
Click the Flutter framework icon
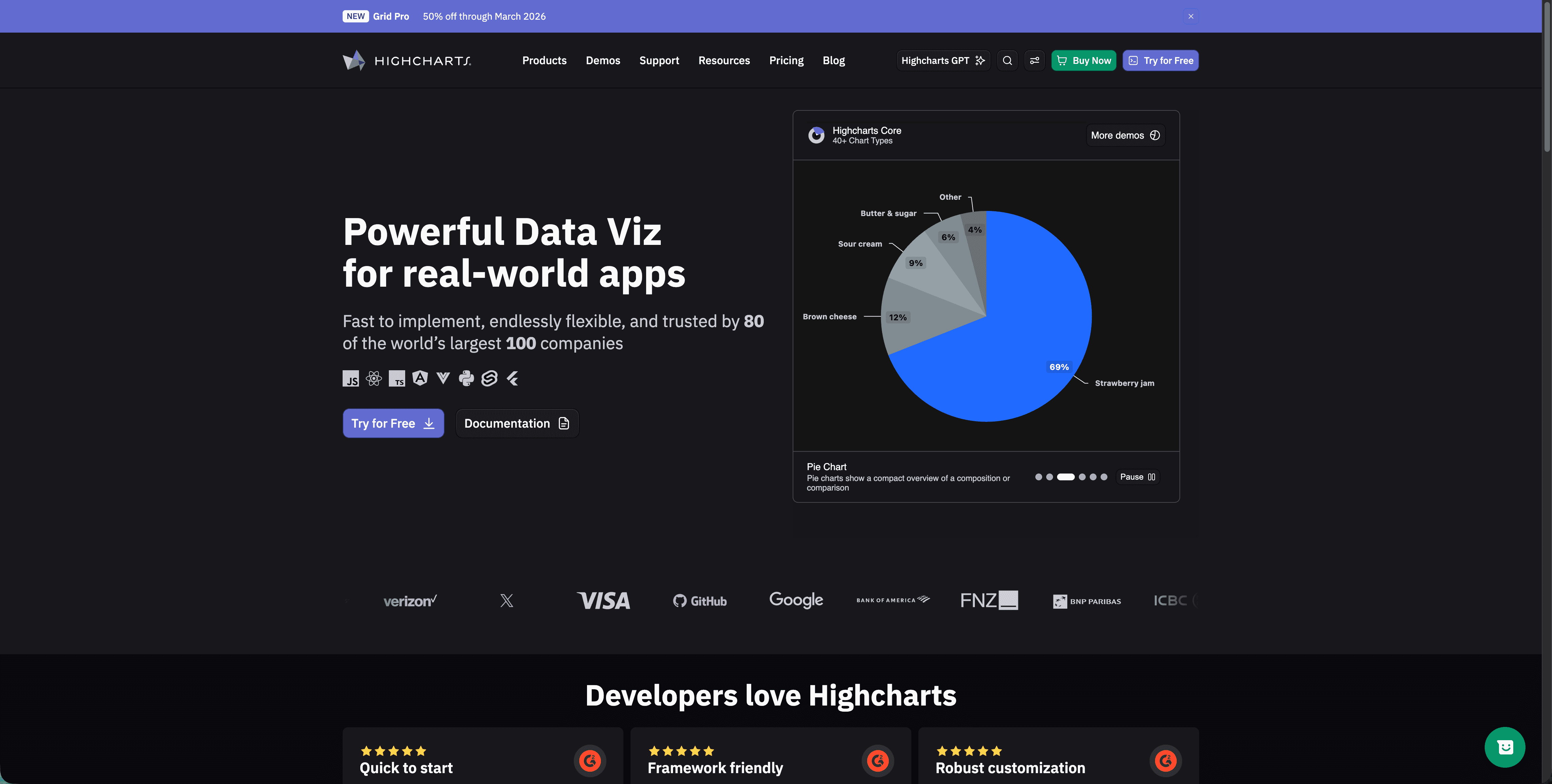[513, 378]
